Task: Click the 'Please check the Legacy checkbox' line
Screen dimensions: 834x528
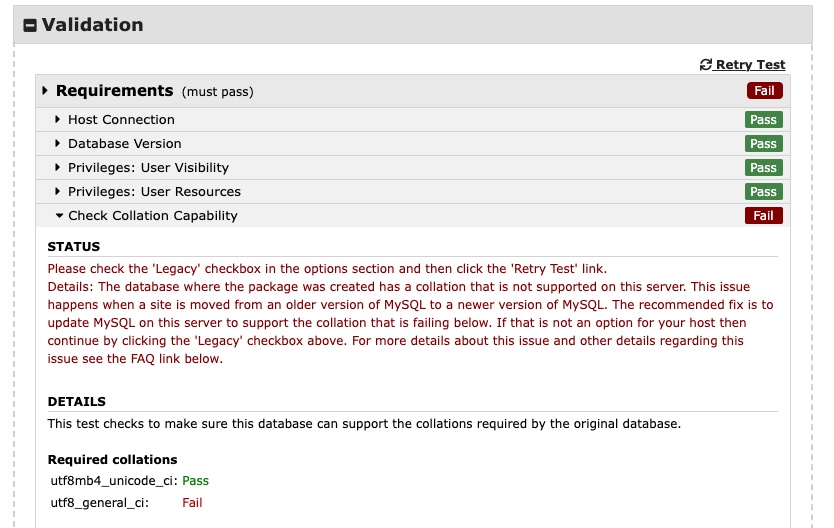Action: coord(327,269)
